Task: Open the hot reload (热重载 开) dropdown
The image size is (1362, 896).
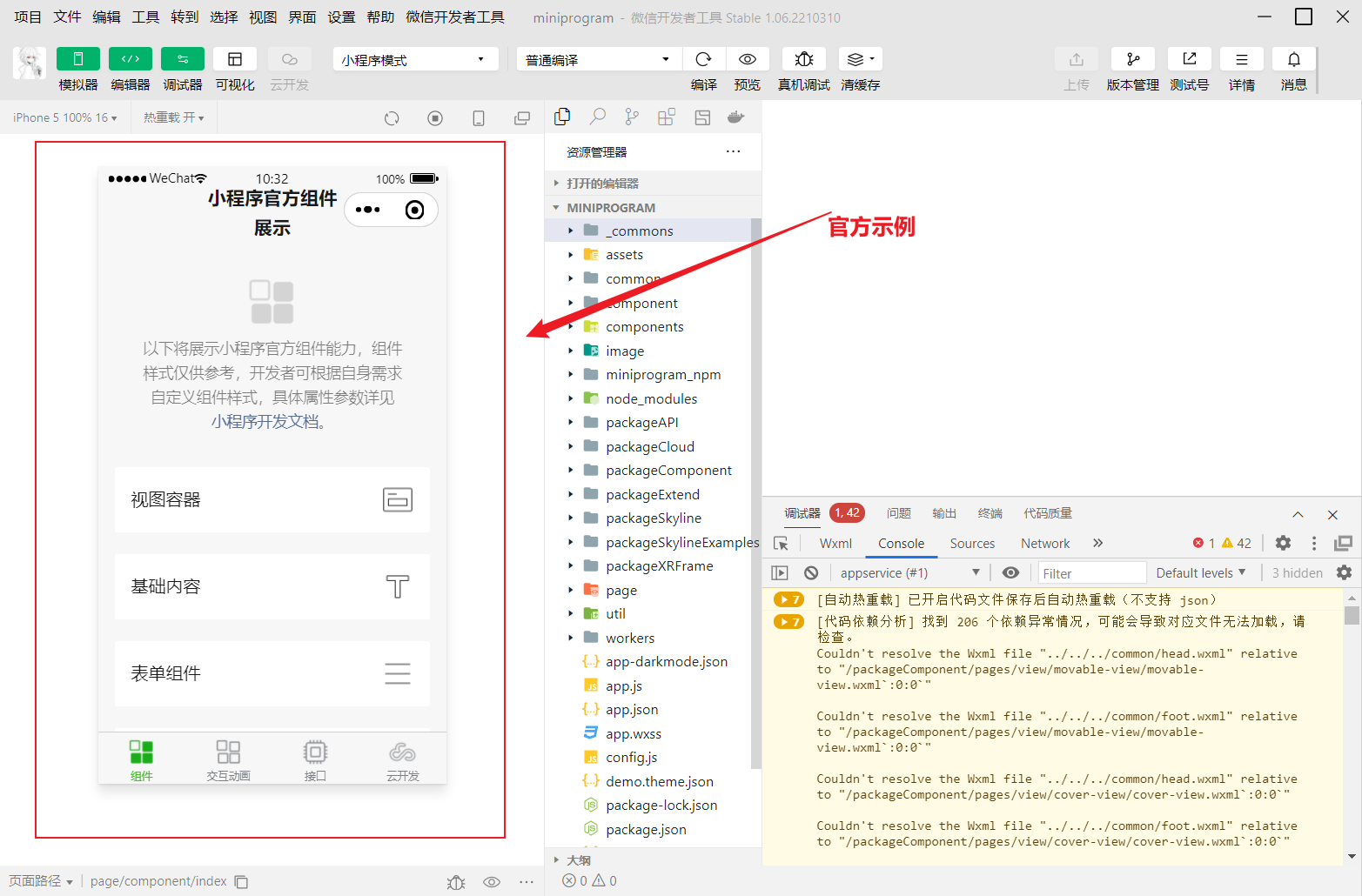Action: click(x=174, y=117)
